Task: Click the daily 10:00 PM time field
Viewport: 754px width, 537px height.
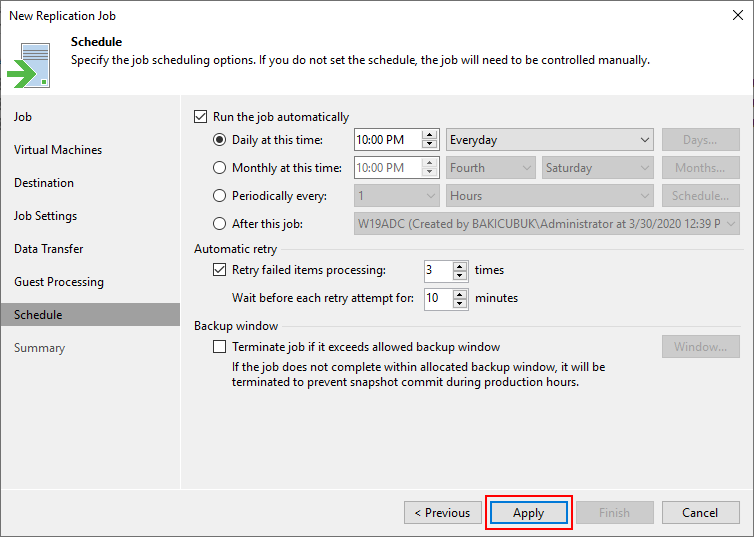Action: tap(387, 140)
